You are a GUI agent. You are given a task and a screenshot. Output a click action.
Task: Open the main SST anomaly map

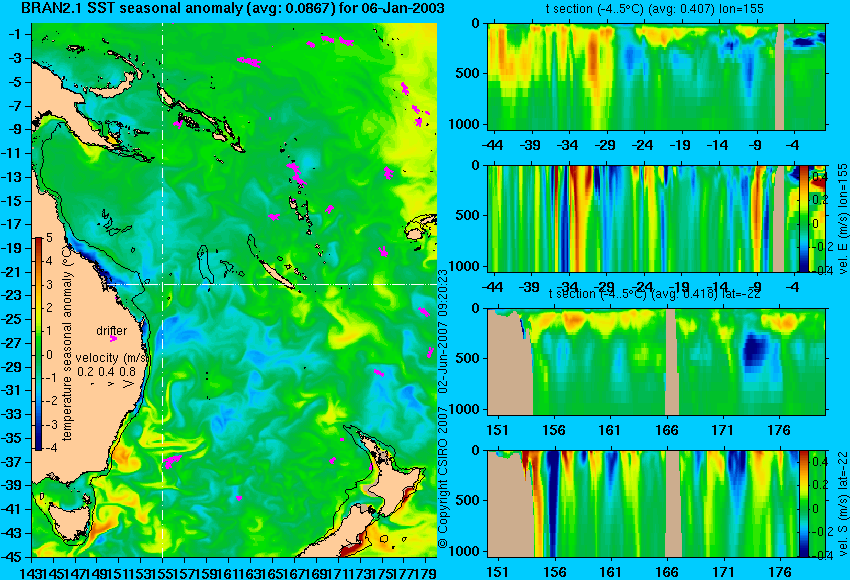(x=234, y=290)
